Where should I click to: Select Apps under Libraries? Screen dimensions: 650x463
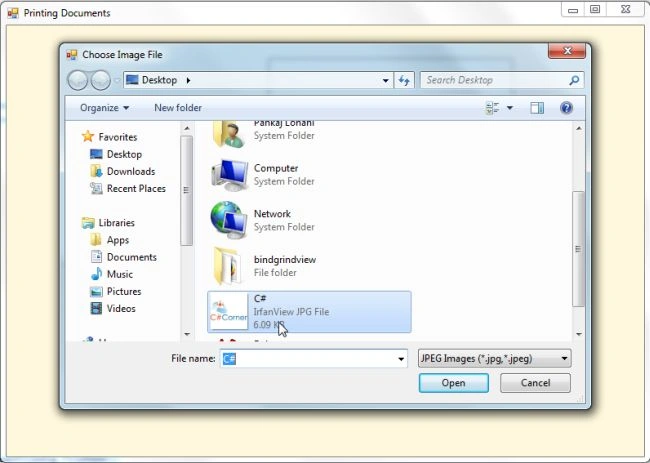(x=118, y=240)
